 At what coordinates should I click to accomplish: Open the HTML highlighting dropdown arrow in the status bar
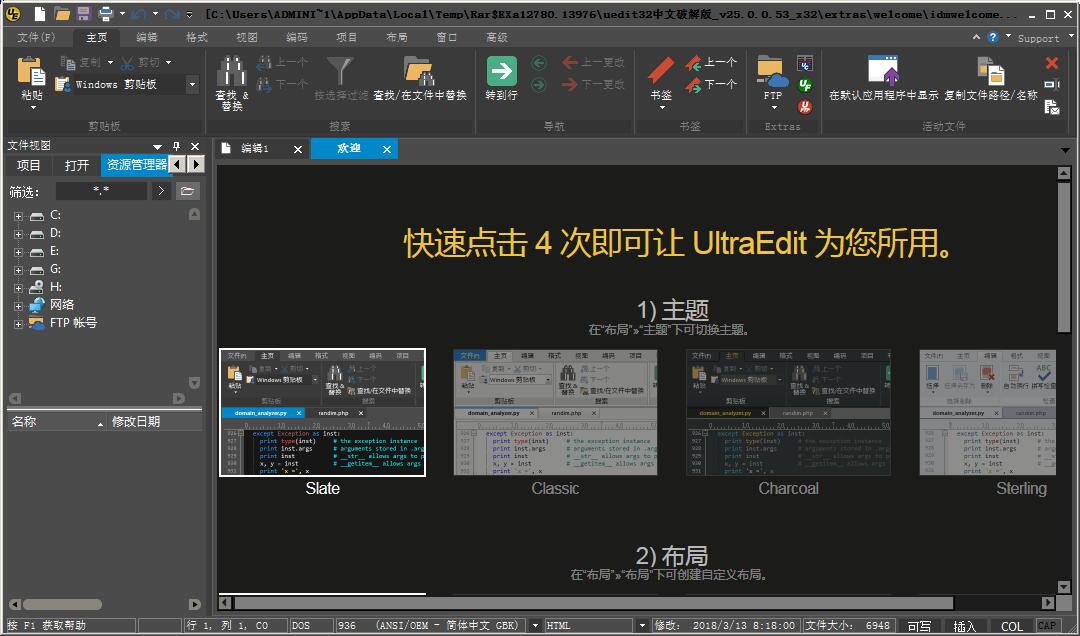pyautogui.click(x=642, y=626)
